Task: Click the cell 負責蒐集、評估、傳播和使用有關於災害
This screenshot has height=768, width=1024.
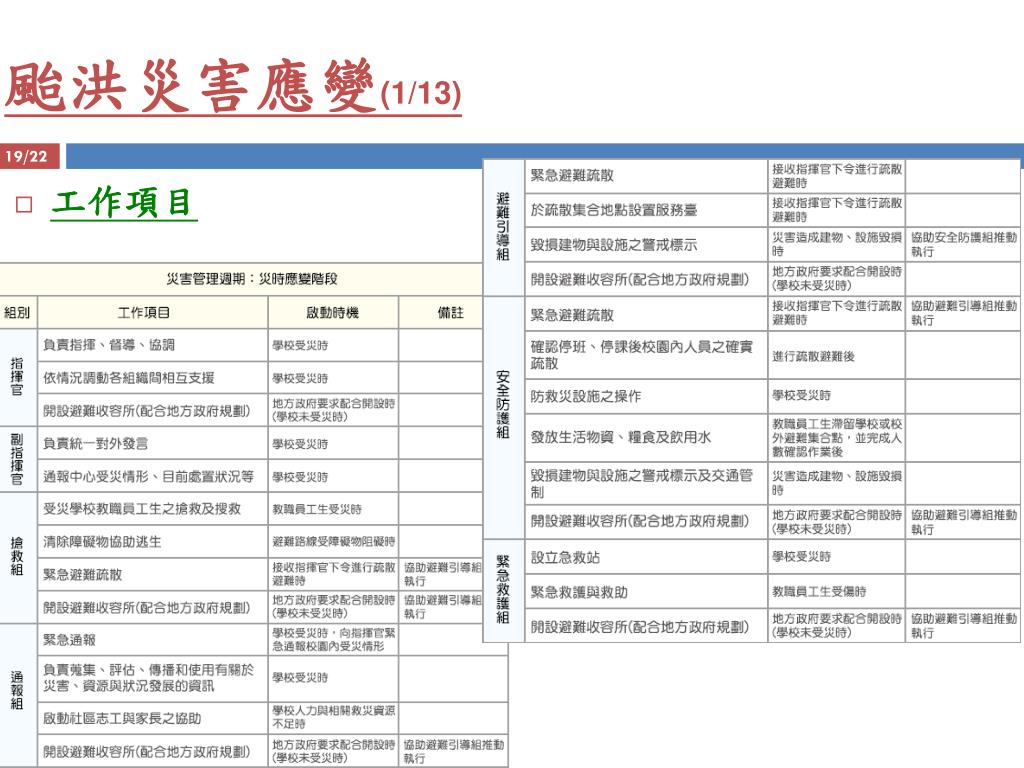Action: [153, 678]
